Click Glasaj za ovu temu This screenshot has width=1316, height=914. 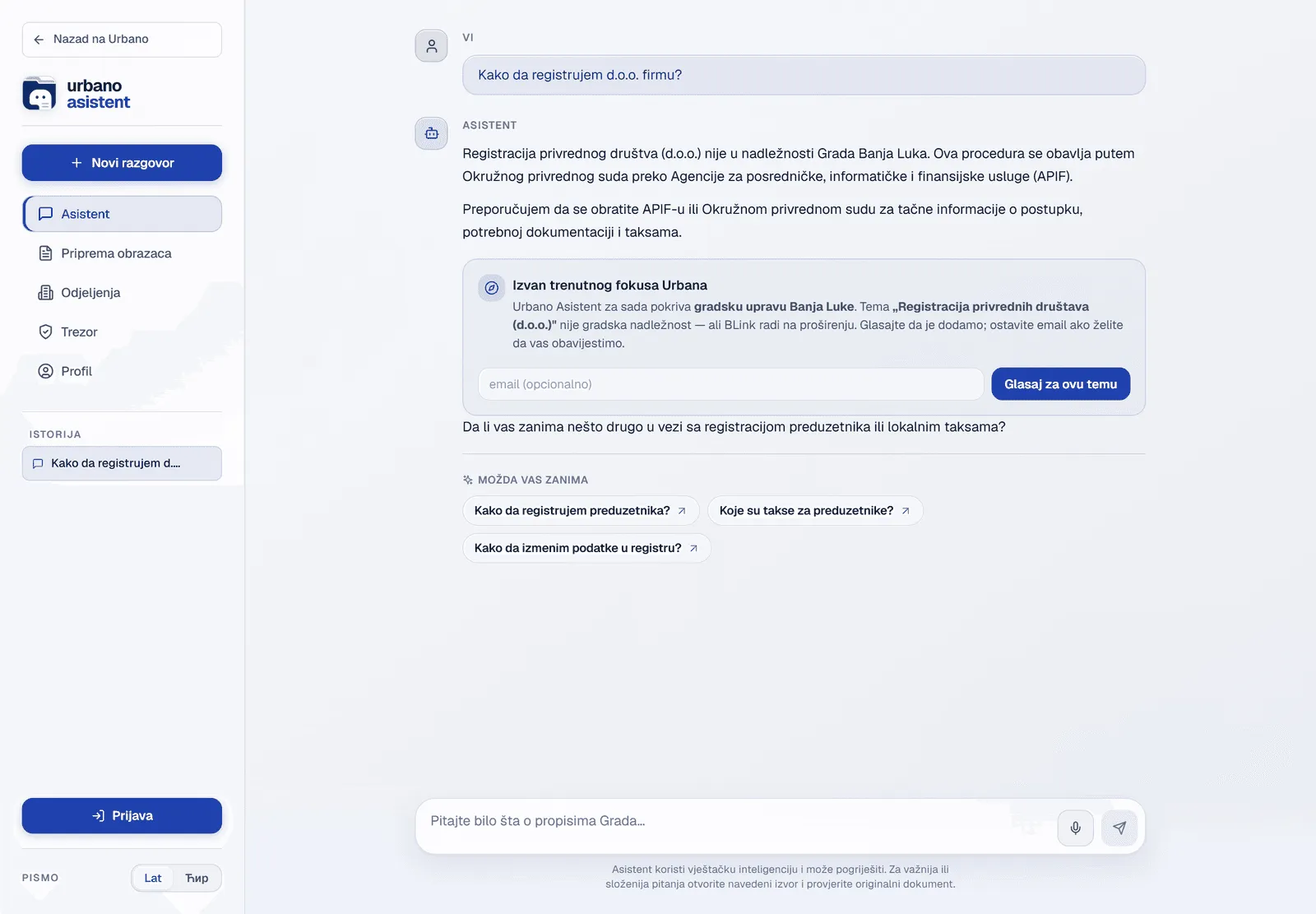pyautogui.click(x=1060, y=384)
